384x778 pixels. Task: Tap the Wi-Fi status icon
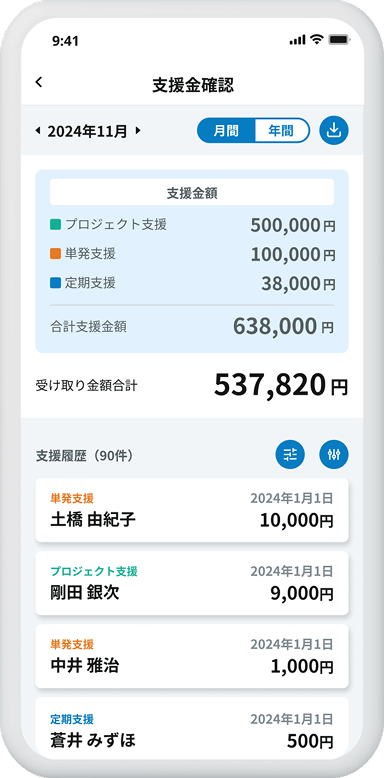click(316, 40)
